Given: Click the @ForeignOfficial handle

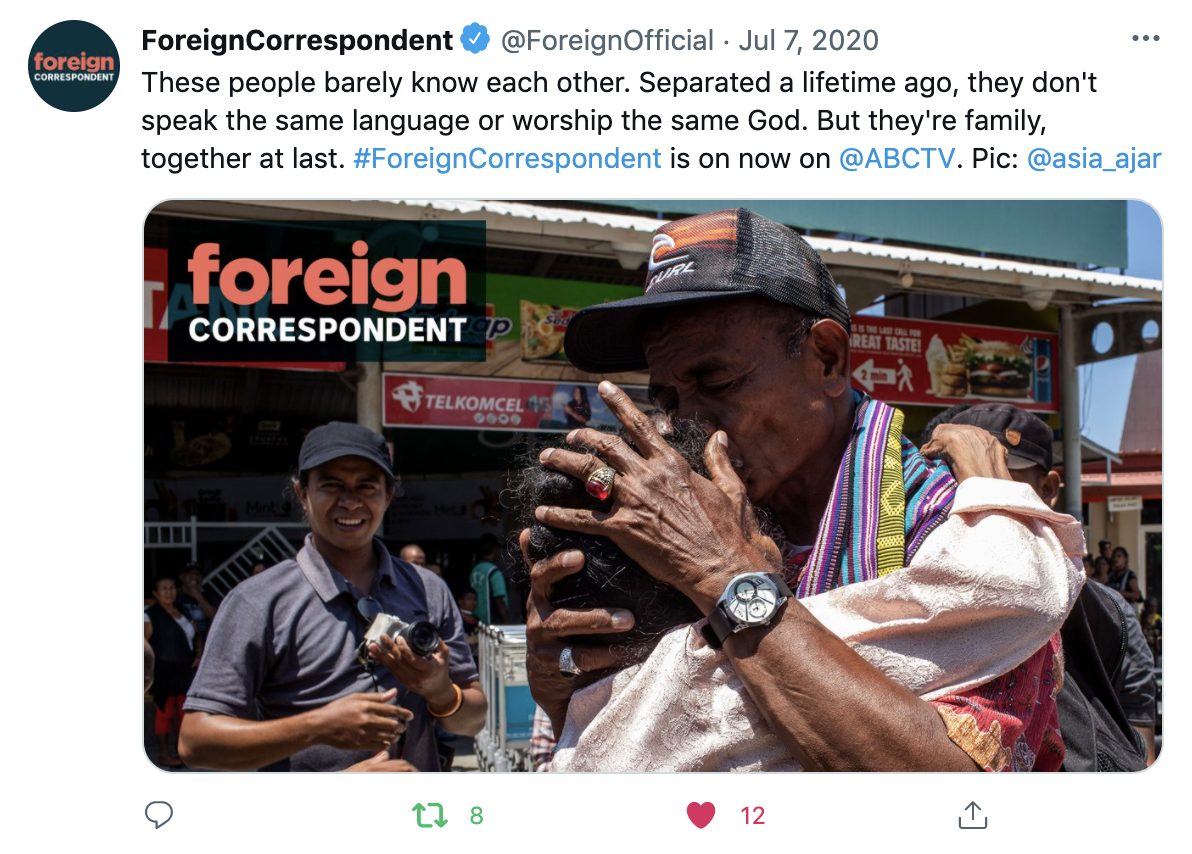Looking at the screenshot, I should click(x=607, y=40).
